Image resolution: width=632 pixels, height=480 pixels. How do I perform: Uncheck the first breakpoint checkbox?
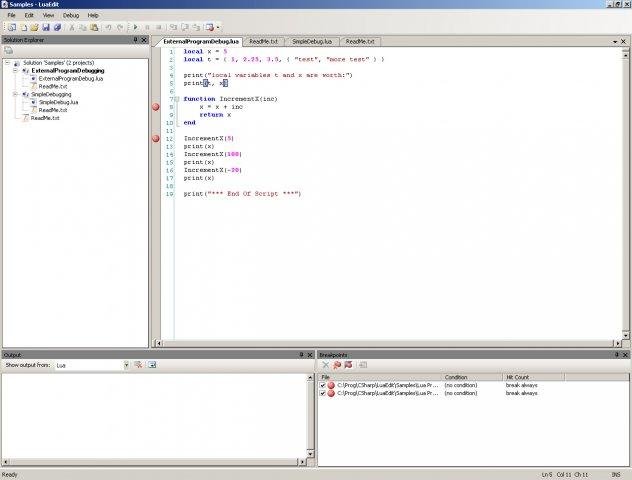pyautogui.click(x=322, y=385)
